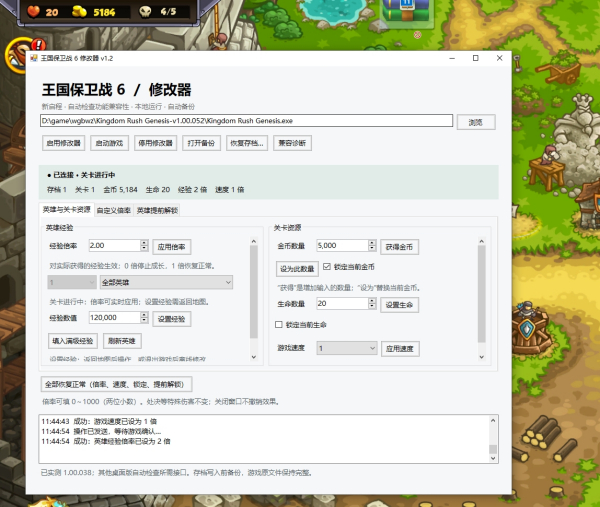Click the skull wave counter icon in game HUD
This screenshot has width=600, height=507.
coord(145,11)
